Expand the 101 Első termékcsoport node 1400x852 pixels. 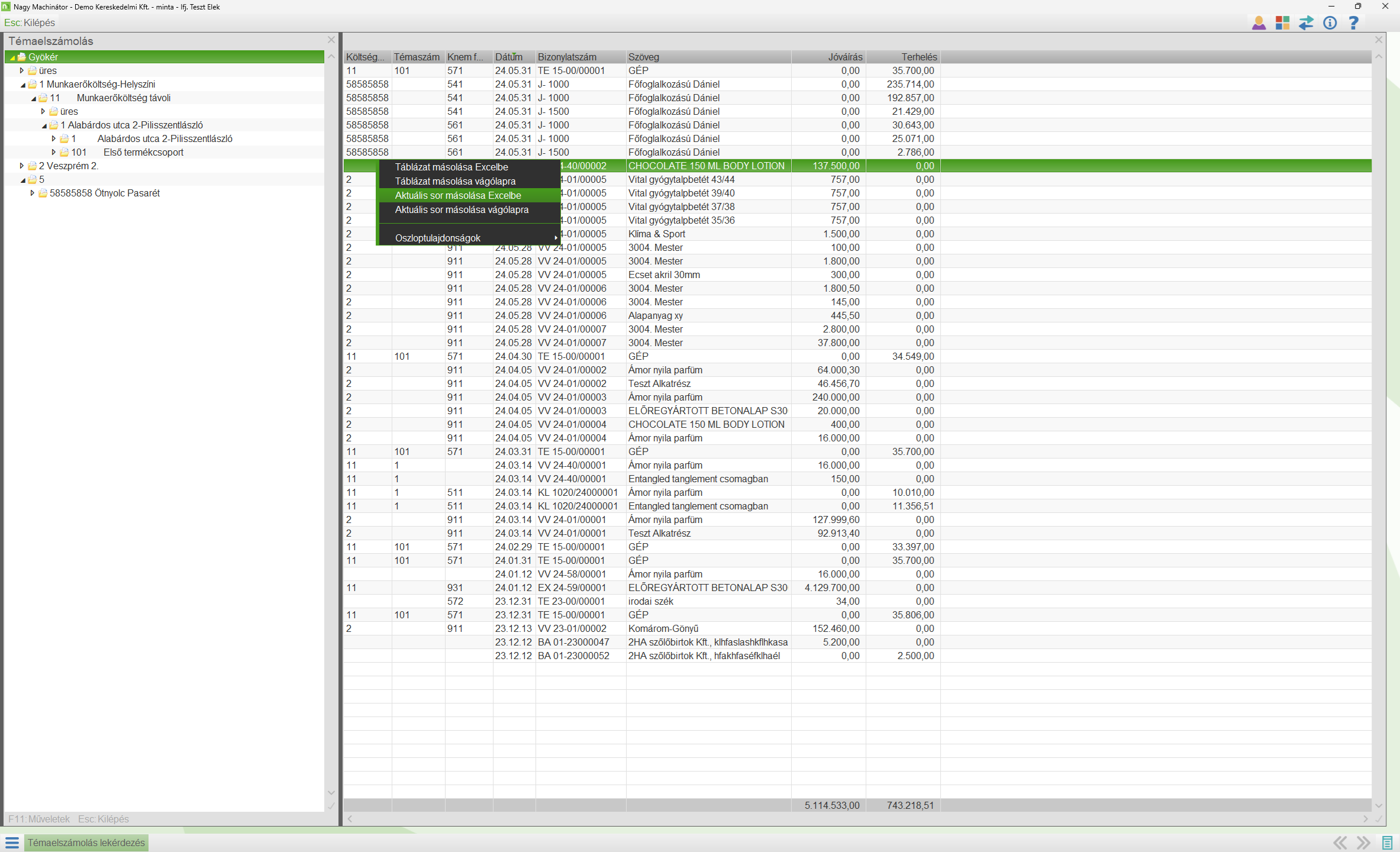[x=54, y=152]
